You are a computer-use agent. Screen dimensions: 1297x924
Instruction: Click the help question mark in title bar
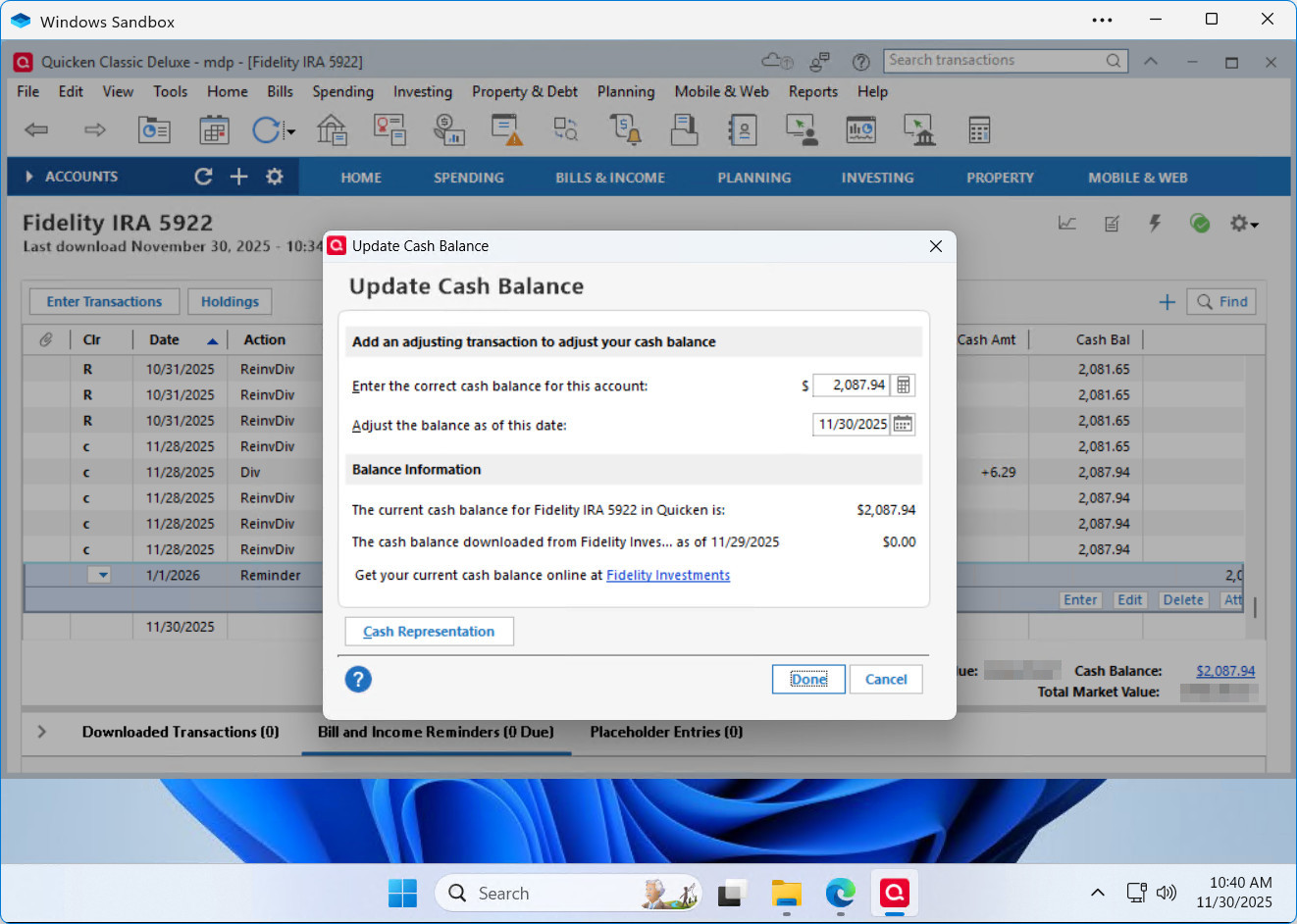(x=861, y=62)
